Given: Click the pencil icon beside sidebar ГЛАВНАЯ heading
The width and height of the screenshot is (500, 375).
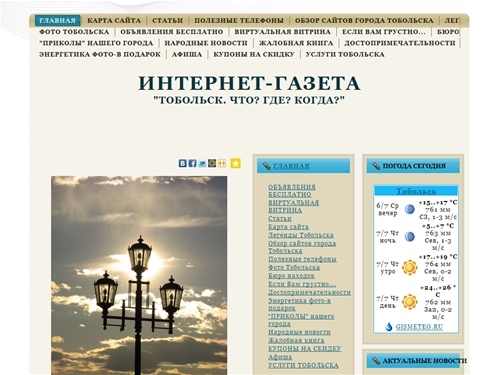Looking at the screenshot, I should pos(266,166).
